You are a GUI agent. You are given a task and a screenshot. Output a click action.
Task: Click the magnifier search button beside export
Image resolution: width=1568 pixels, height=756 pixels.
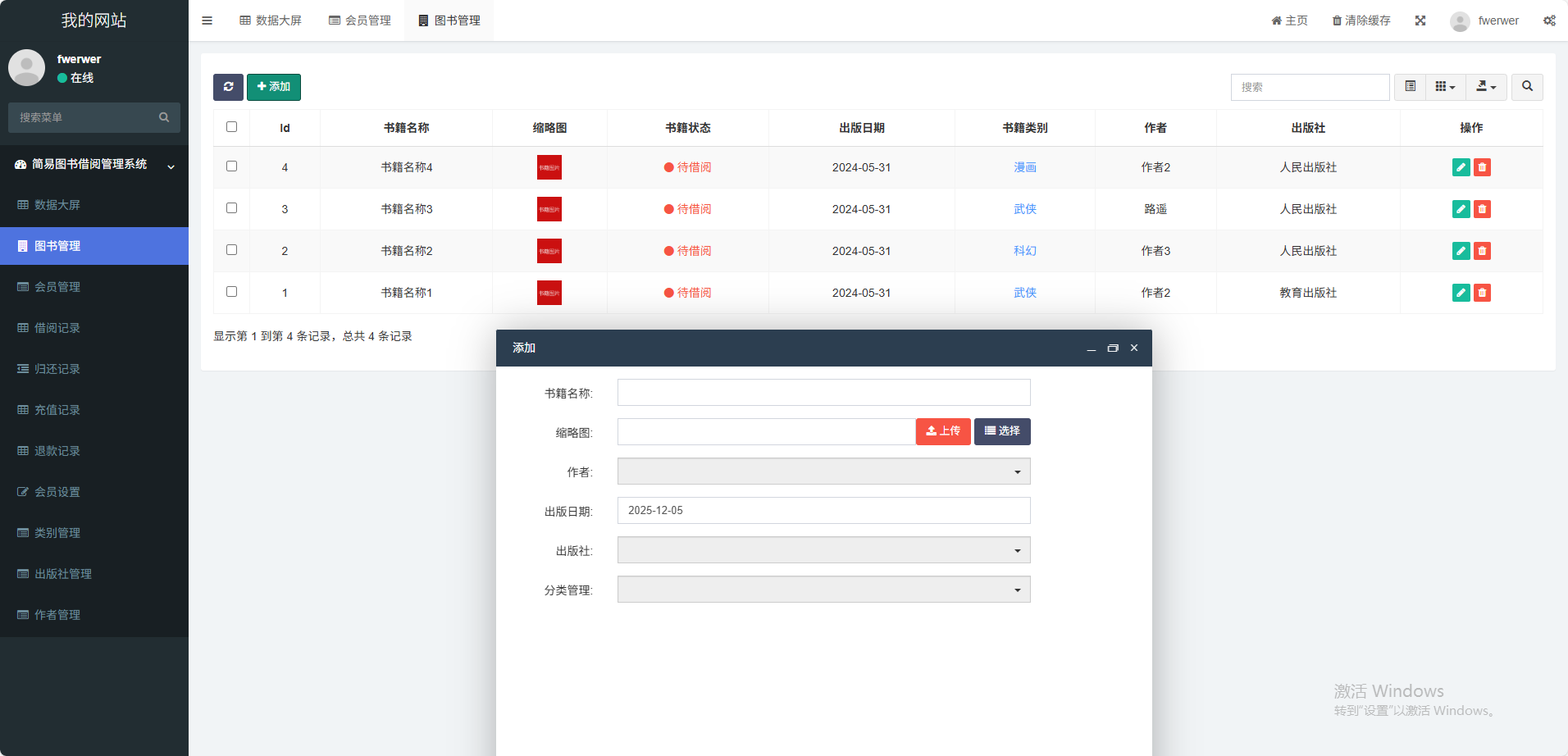(x=1527, y=87)
